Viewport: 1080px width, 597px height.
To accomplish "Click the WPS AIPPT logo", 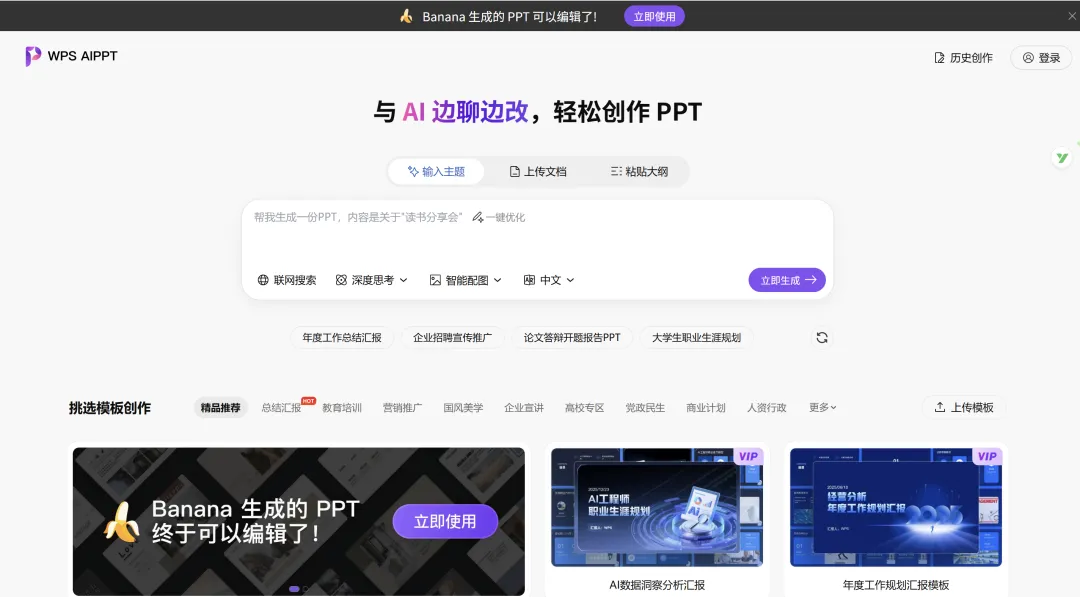I will point(71,56).
